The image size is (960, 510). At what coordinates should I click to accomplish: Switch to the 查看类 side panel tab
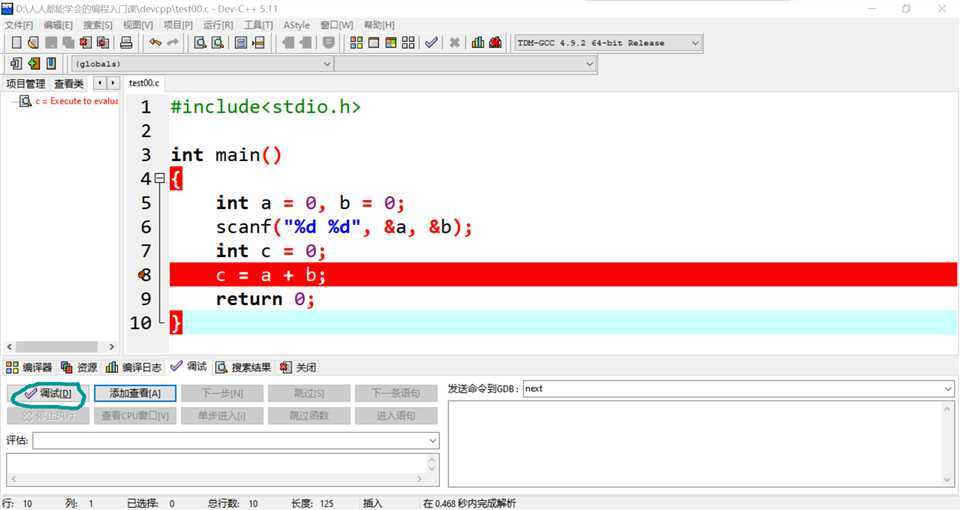click(x=69, y=83)
